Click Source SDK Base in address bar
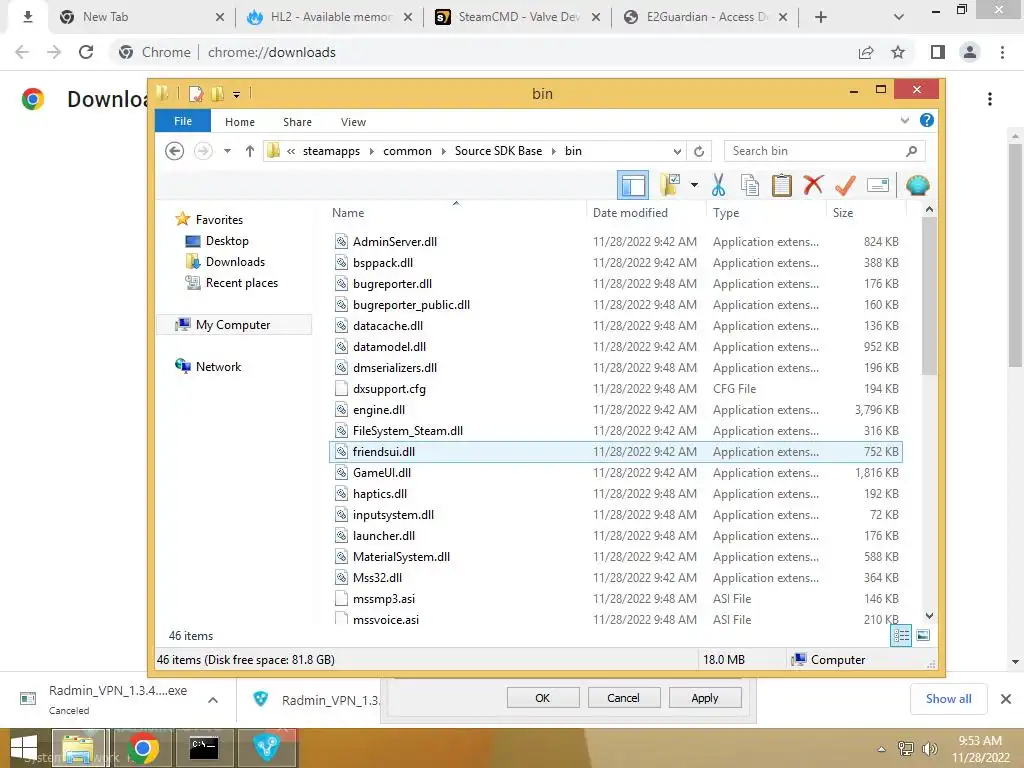The height and width of the screenshot is (768, 1024). (498, 151)
